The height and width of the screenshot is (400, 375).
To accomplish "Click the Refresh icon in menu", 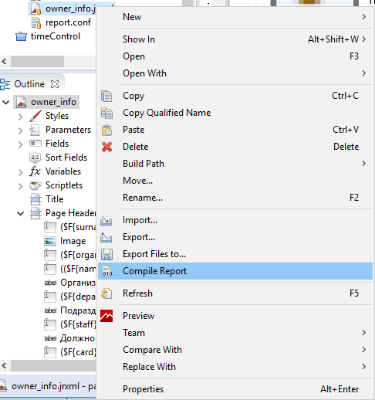I will (107, 294).
